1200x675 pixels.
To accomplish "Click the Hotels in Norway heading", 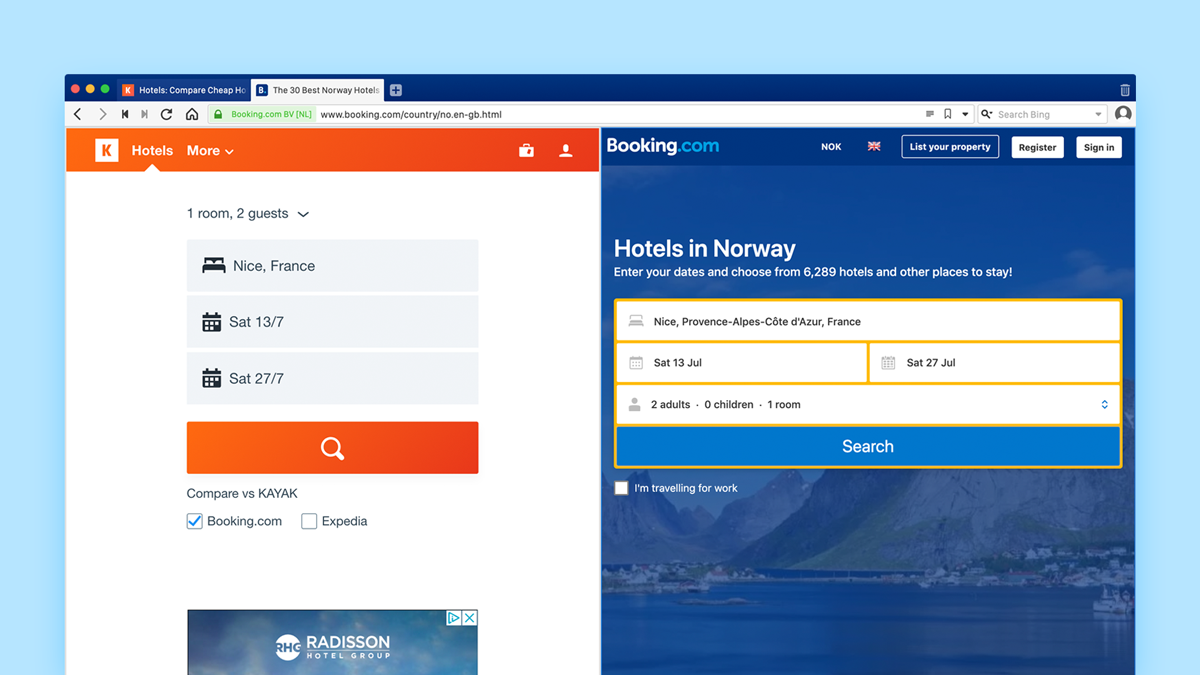I will (705, 249).
